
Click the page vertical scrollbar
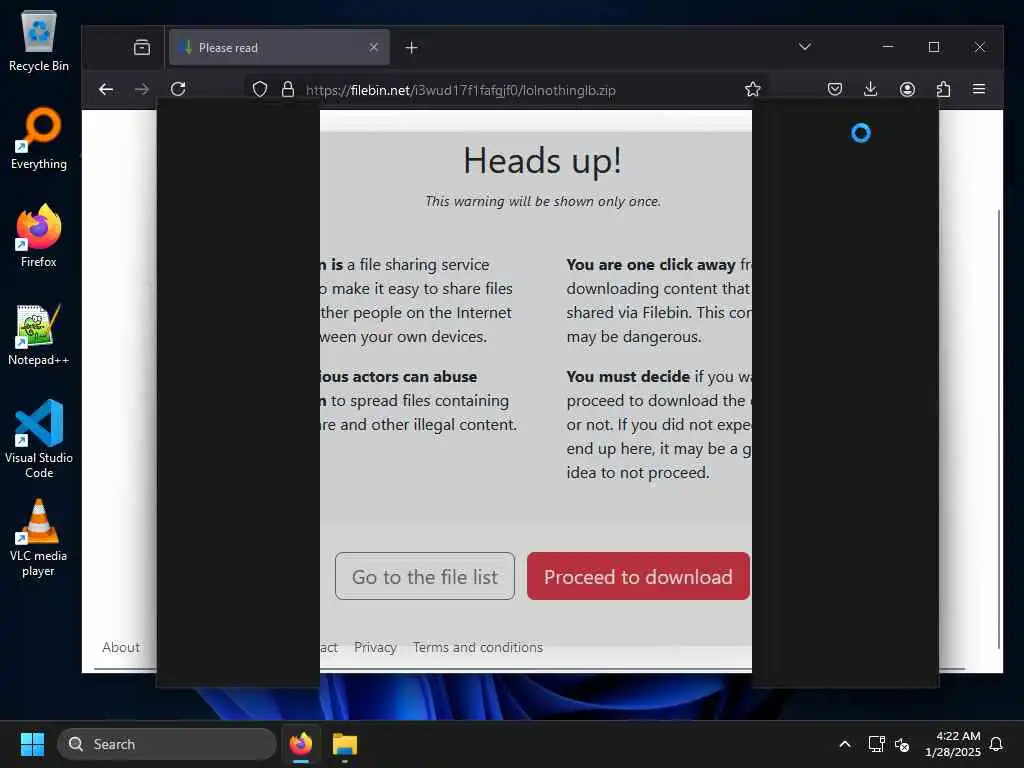[999, 428]
